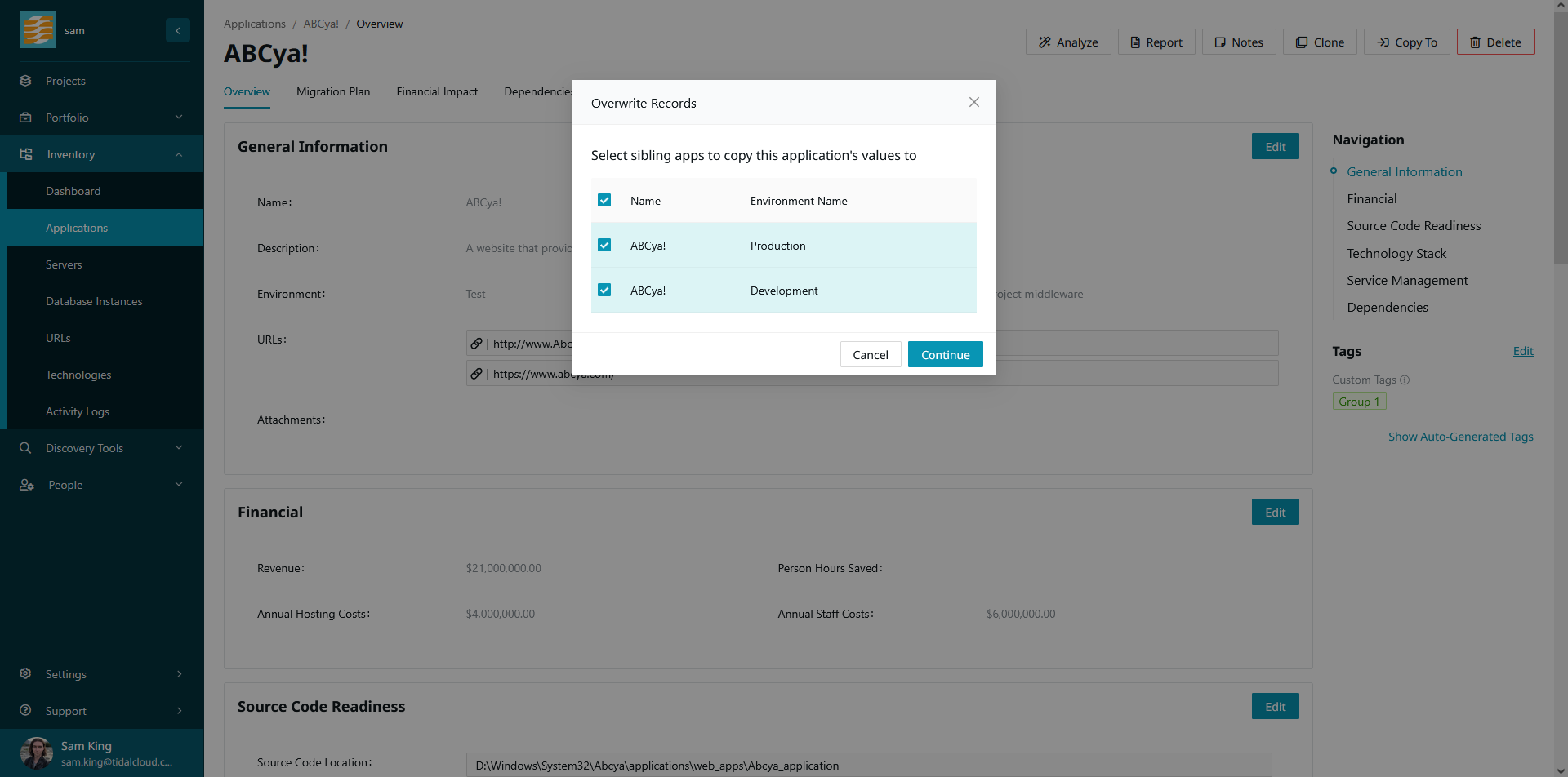The image size is (1568, 777).
Task: Click Show Auto-Generated Tags link
Action: tap(1460, 437)
